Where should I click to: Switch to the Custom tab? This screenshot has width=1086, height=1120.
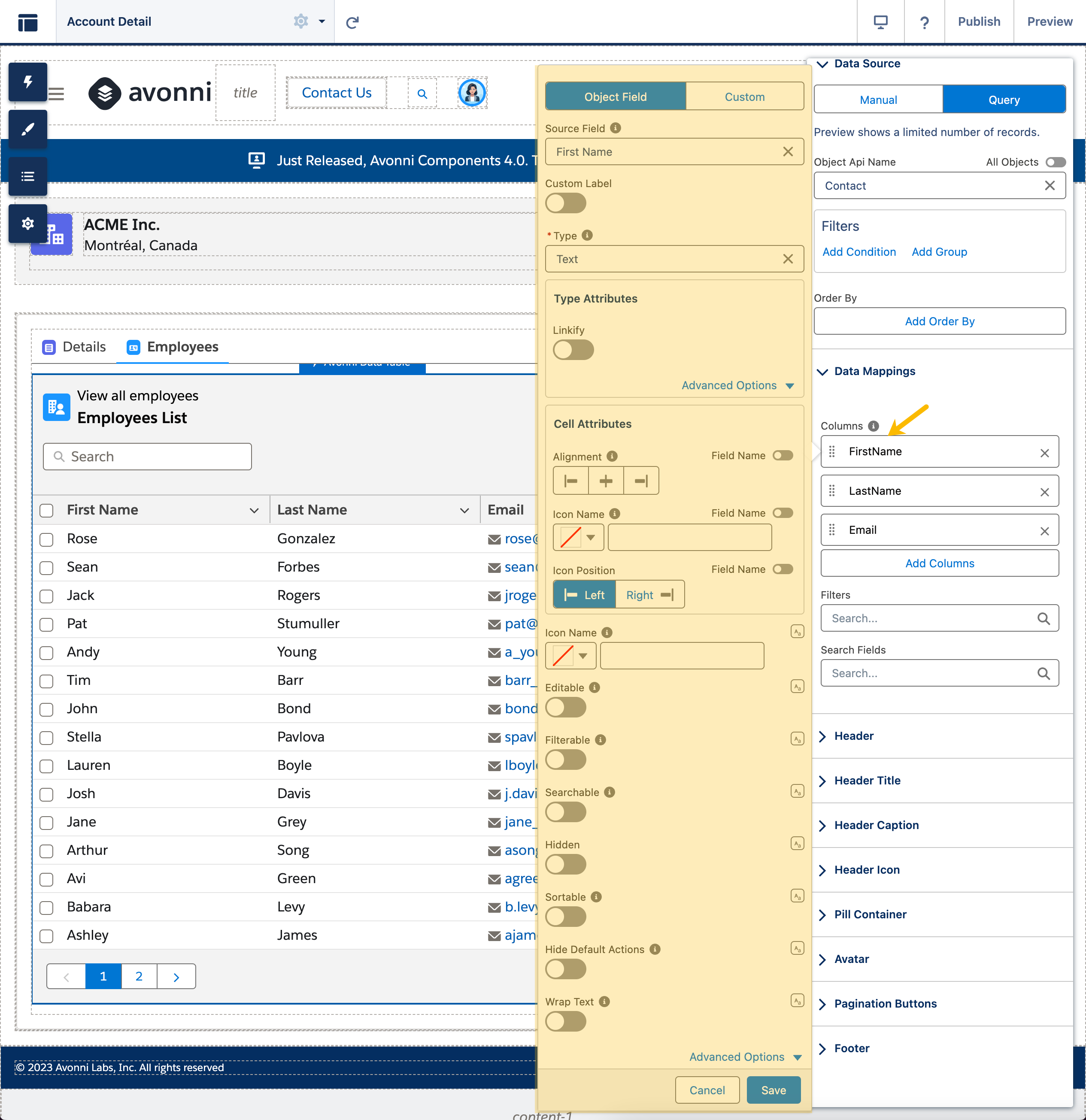coord(744,97)
